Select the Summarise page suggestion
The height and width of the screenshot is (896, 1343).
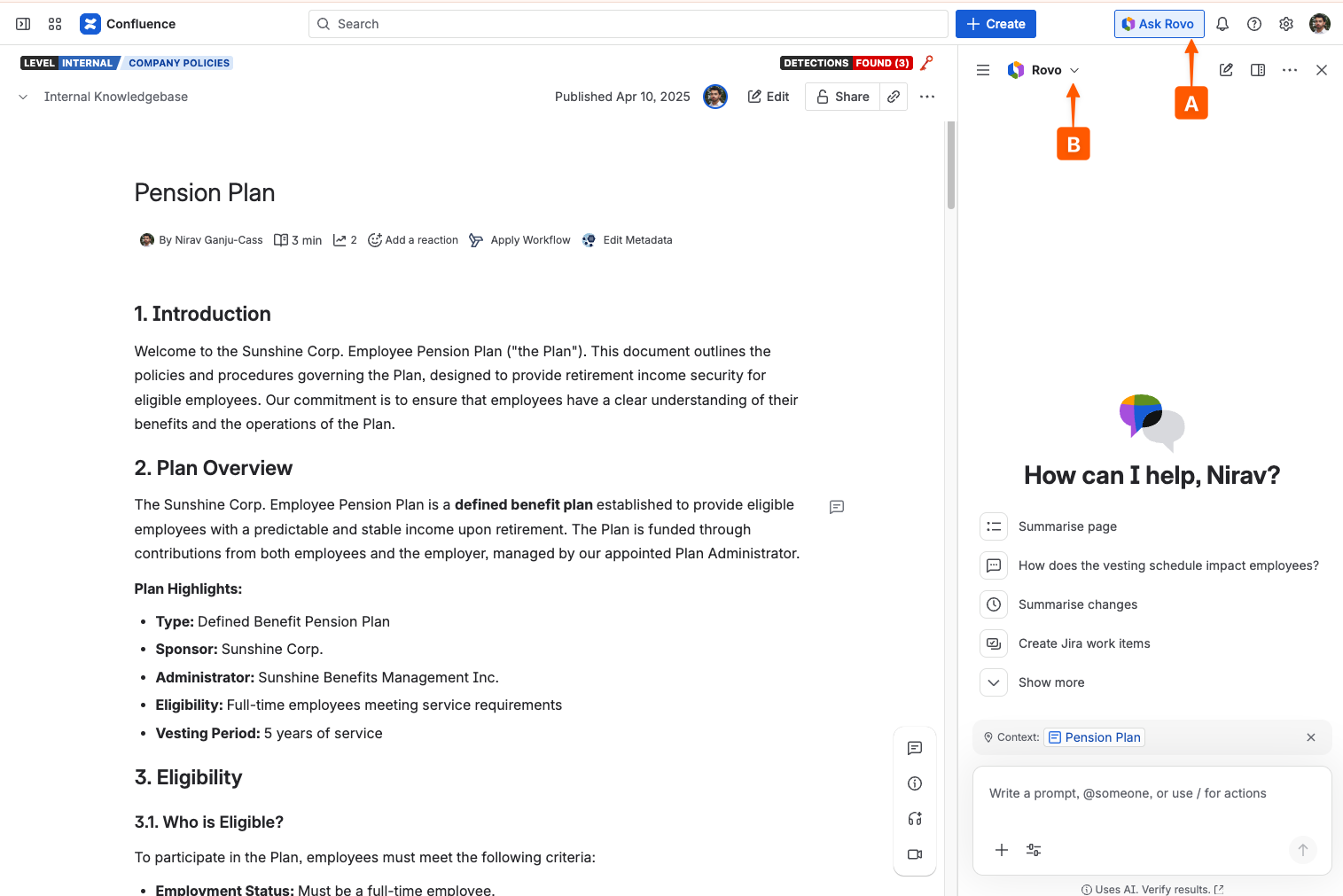click(x=1067, y=526)
